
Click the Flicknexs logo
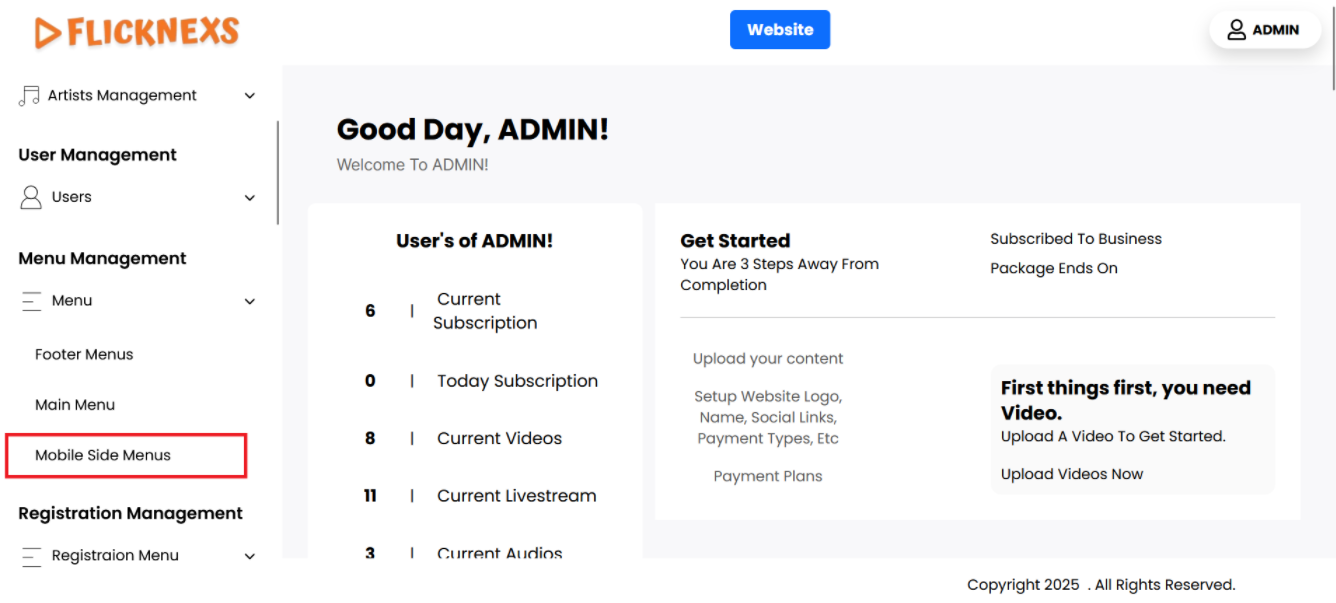[137, 32]
